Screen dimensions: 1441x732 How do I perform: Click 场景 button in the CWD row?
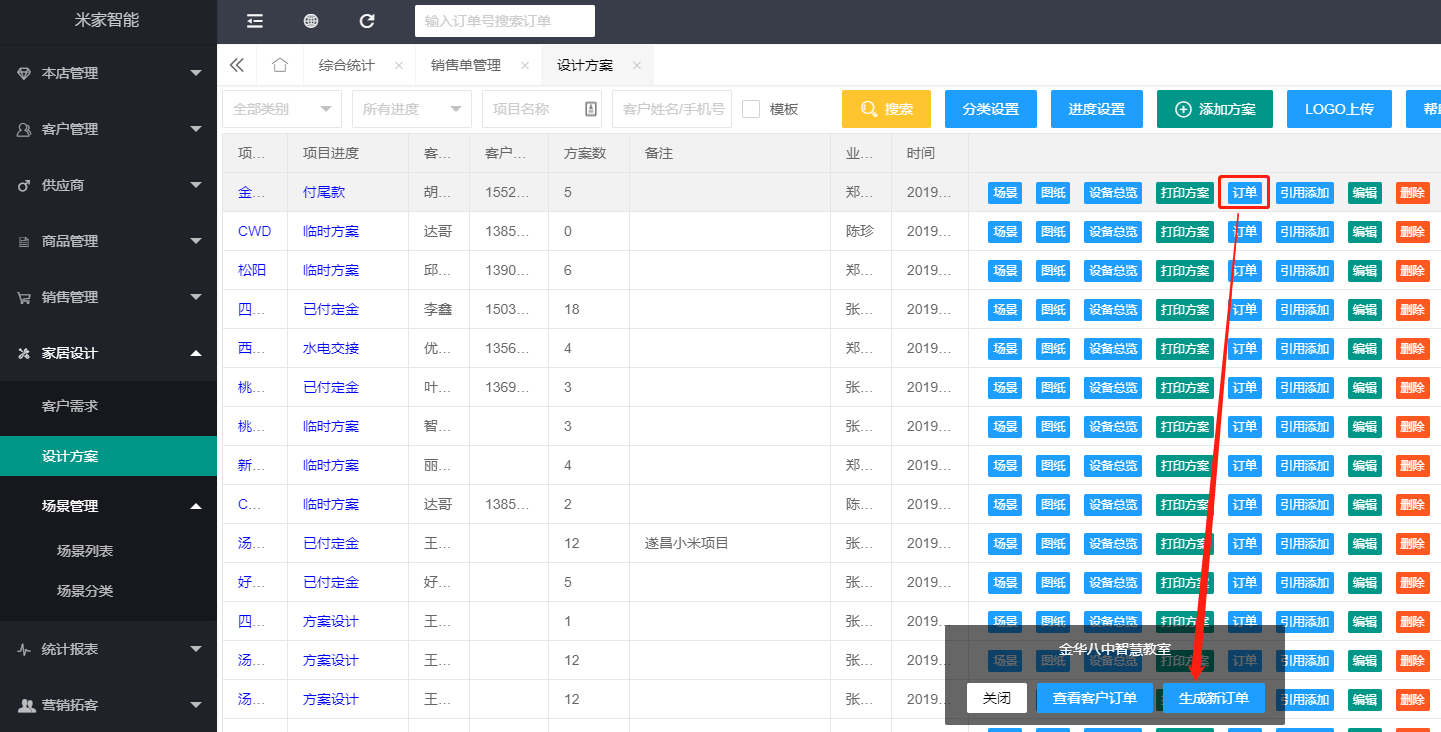1005,232
